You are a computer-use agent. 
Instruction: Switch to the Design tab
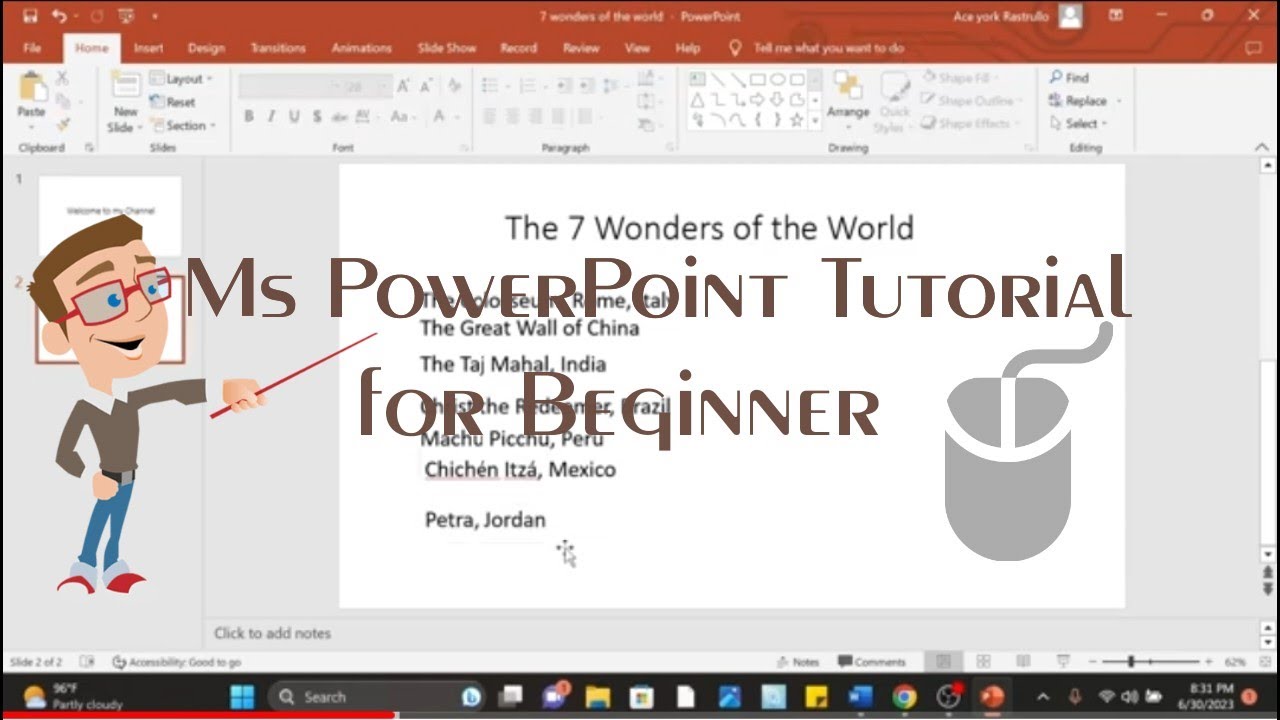[206, 48]
